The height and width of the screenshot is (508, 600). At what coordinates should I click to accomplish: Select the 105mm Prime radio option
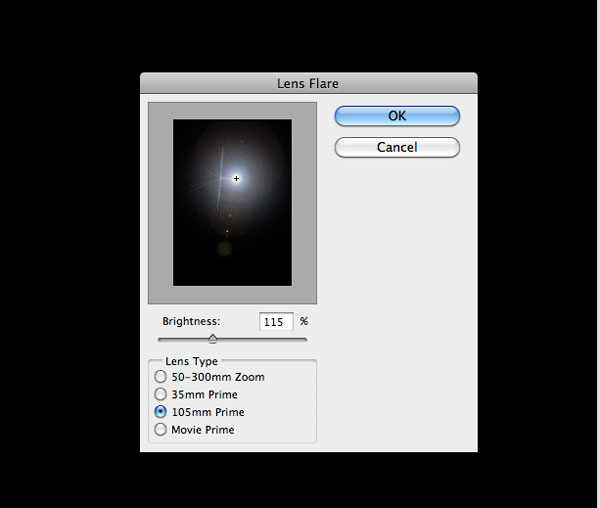click(161, 412)
